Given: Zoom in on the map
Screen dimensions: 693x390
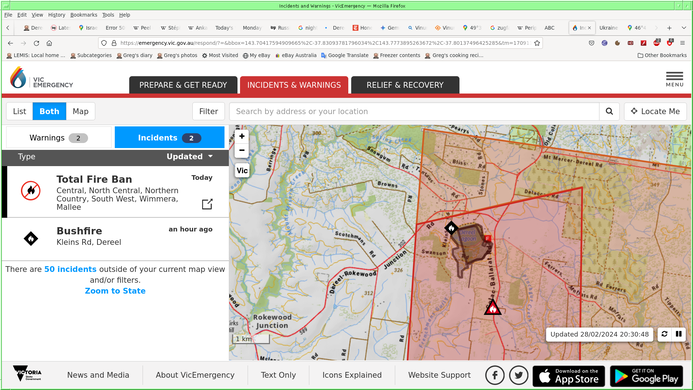Looking at the screenshot, I should click(242, 136).
